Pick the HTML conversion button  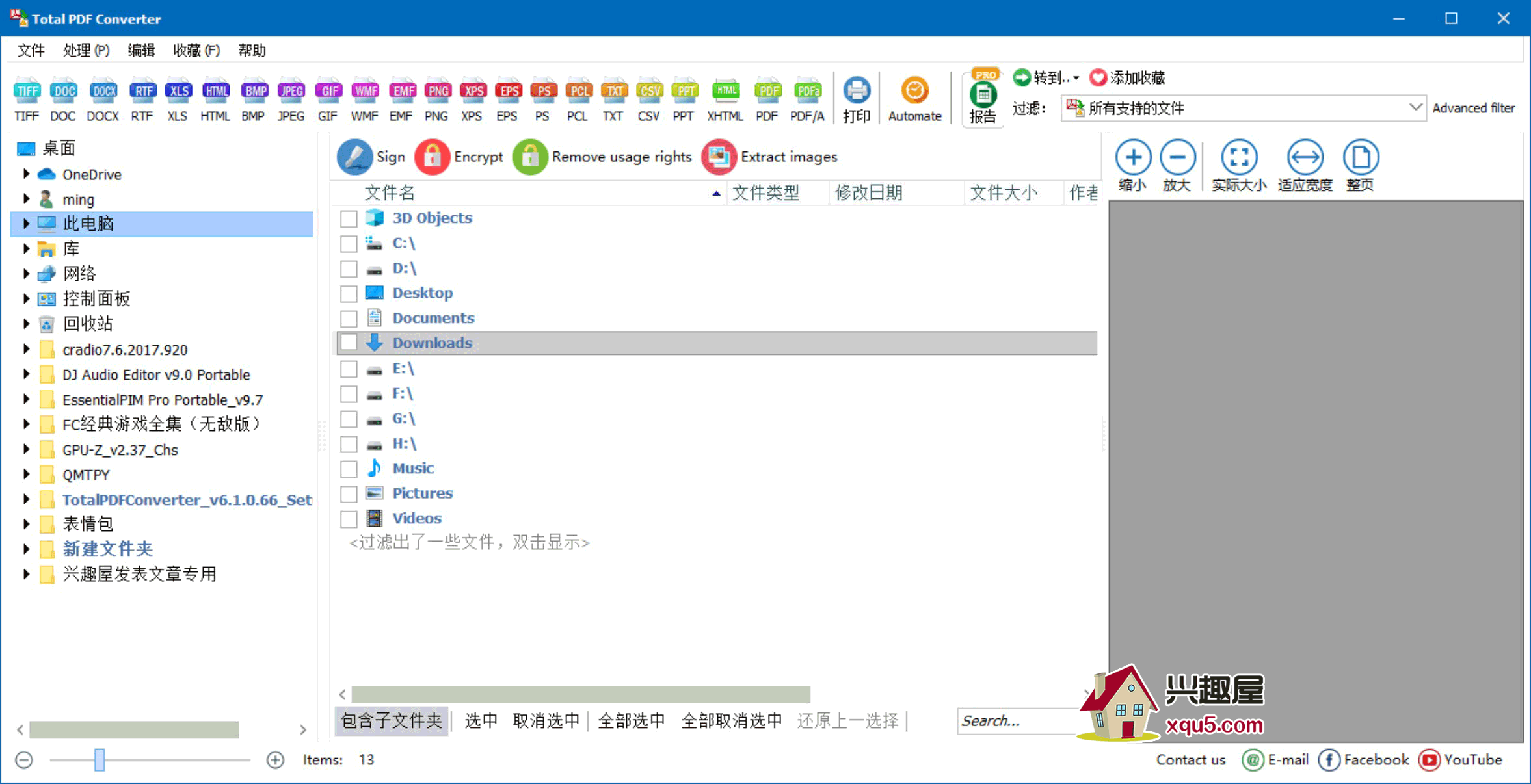click(x=215, y=99)
